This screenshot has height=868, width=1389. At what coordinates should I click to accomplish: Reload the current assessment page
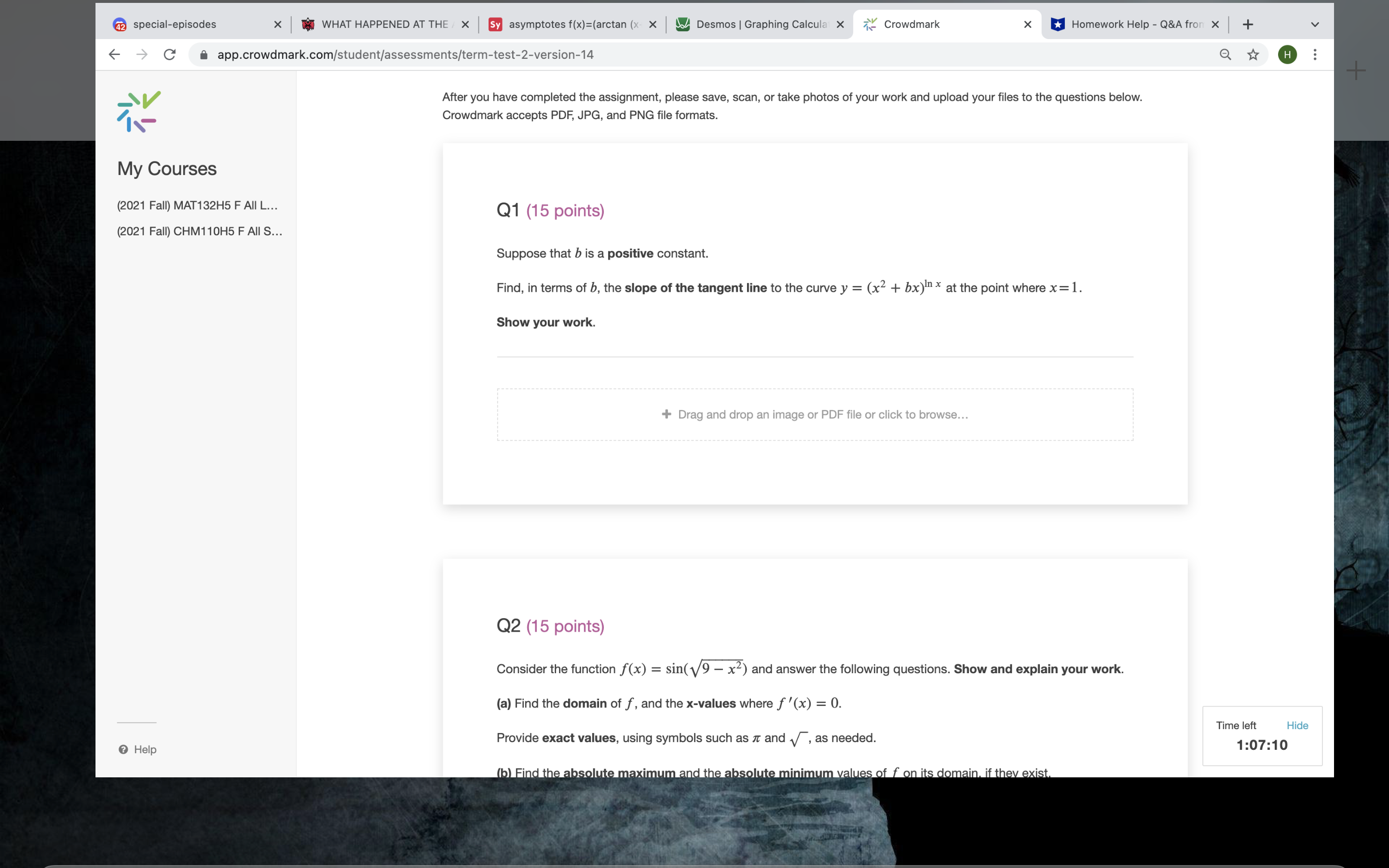(x=169, y=54)
